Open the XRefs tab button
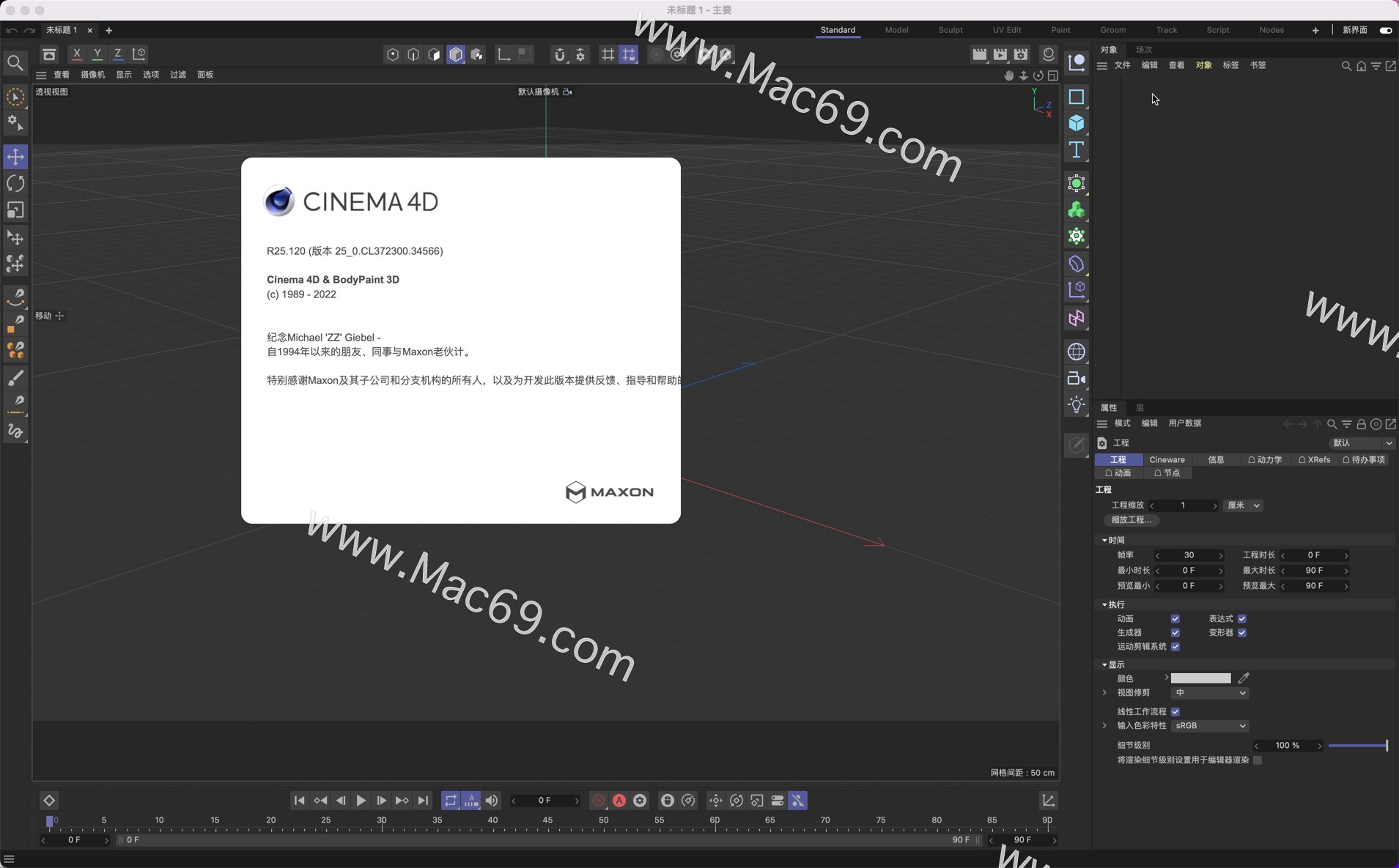This screenshot has height=868, width=1399. pyautogui.click(x=1314, y=460)
